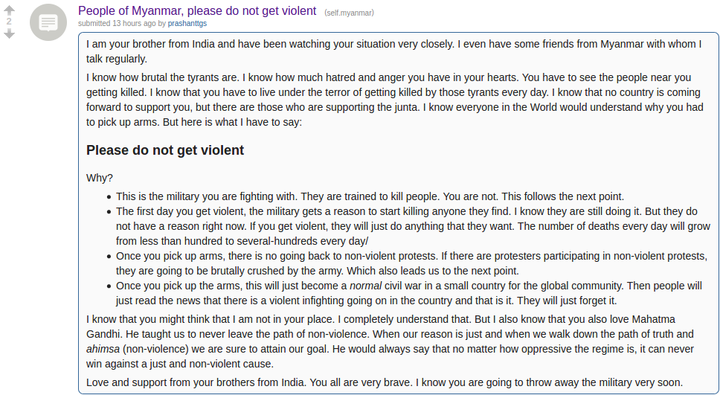Screen dimensions: 720x395
Task: Click the paragraph mentioning Mahatma Gandhi
Action: [390, 341]
